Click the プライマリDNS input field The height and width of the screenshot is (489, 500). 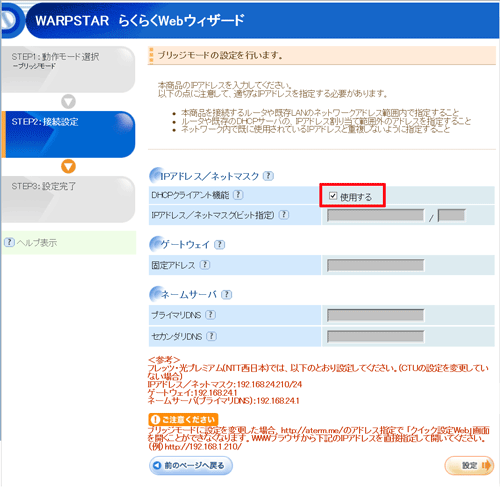coord(375,315)
